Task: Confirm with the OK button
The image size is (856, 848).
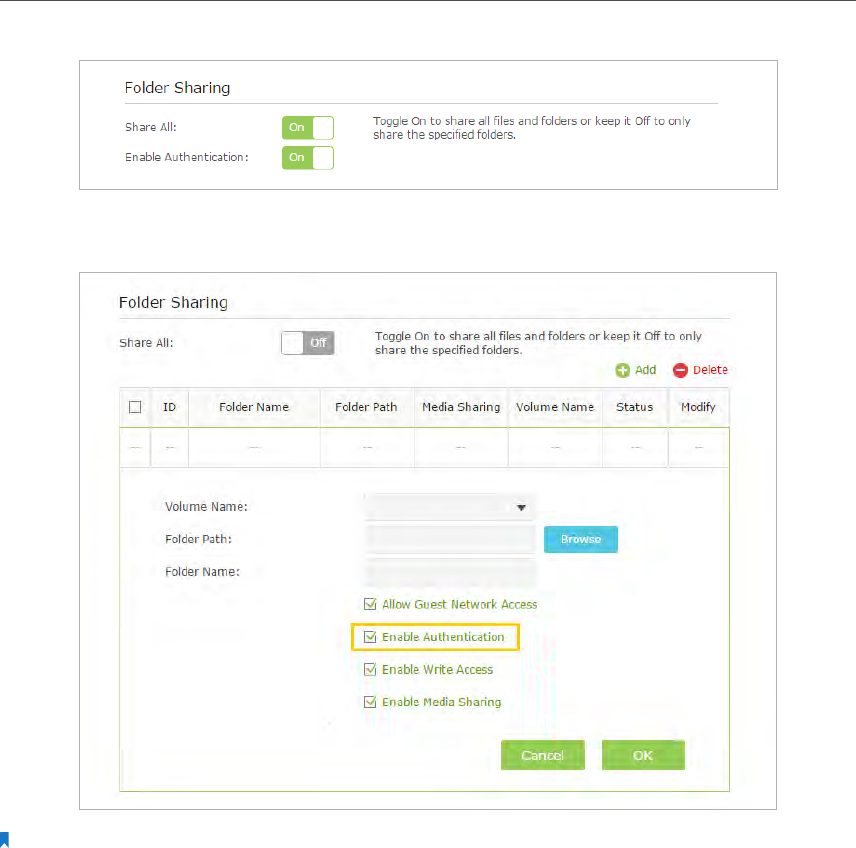Action: [643, 755]
